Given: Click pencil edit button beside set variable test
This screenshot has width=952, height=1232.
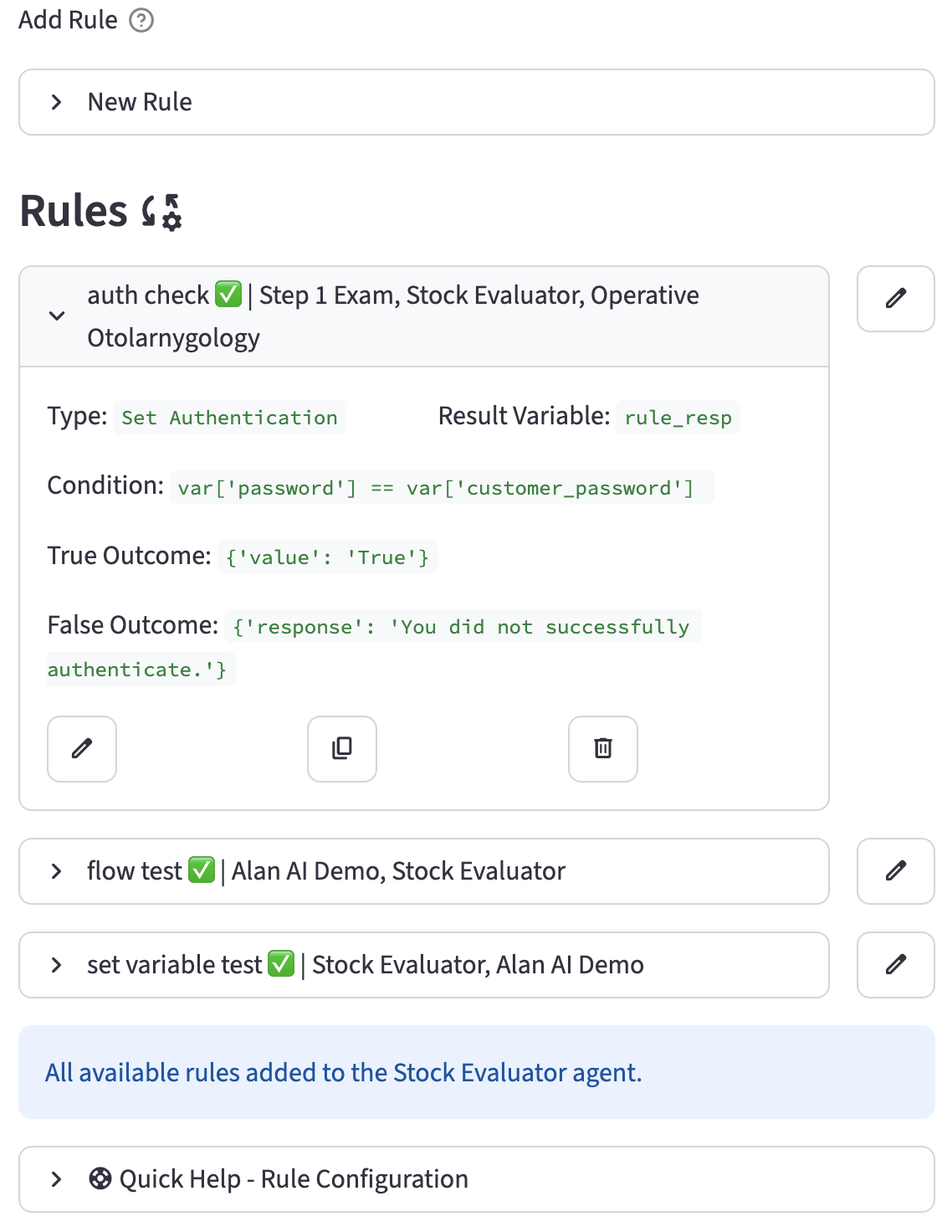Looking at the screenshot, I should 895,965.
